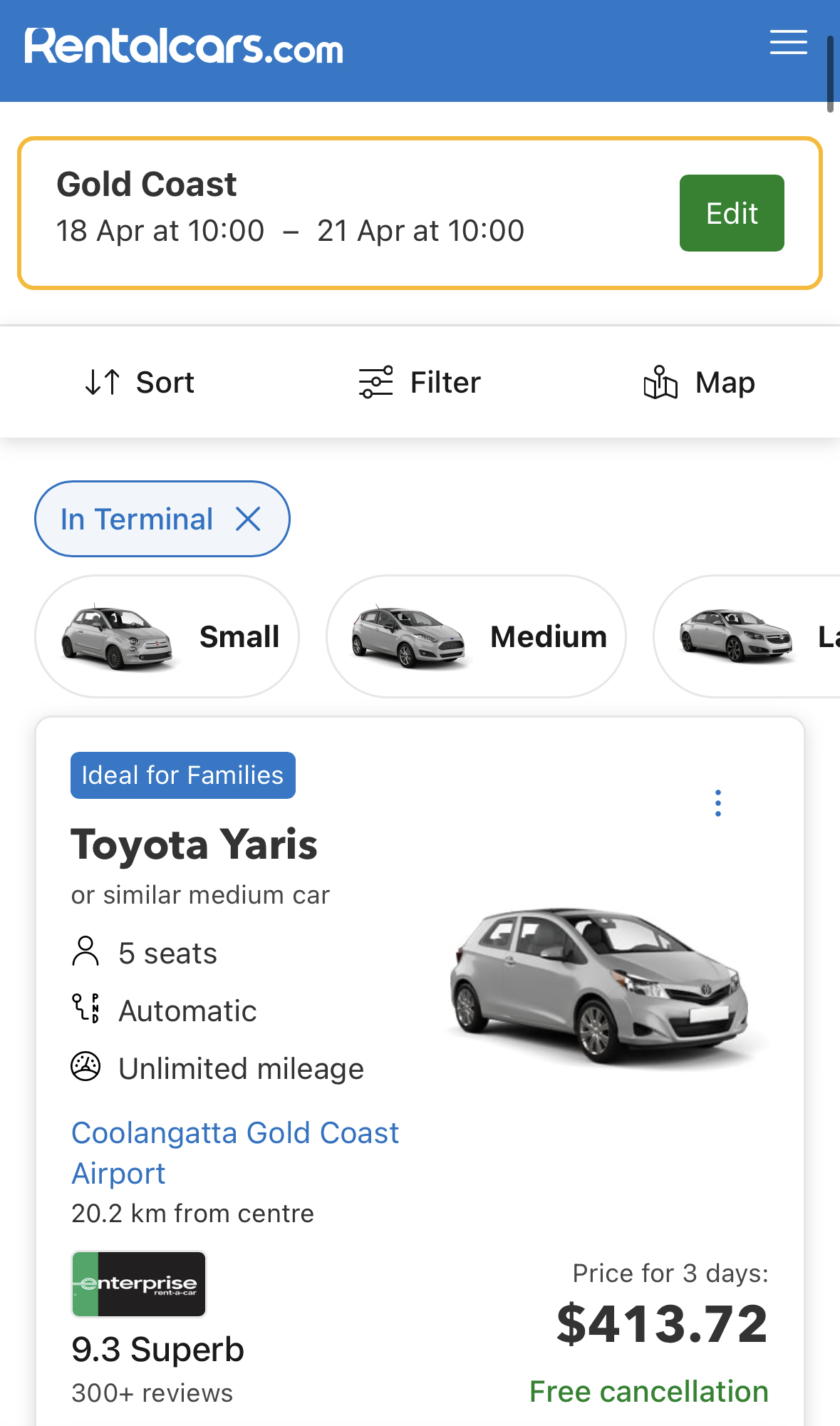Click the 5 seats person icon
This screenshot has height=1426, width=840.
point(85,951)
